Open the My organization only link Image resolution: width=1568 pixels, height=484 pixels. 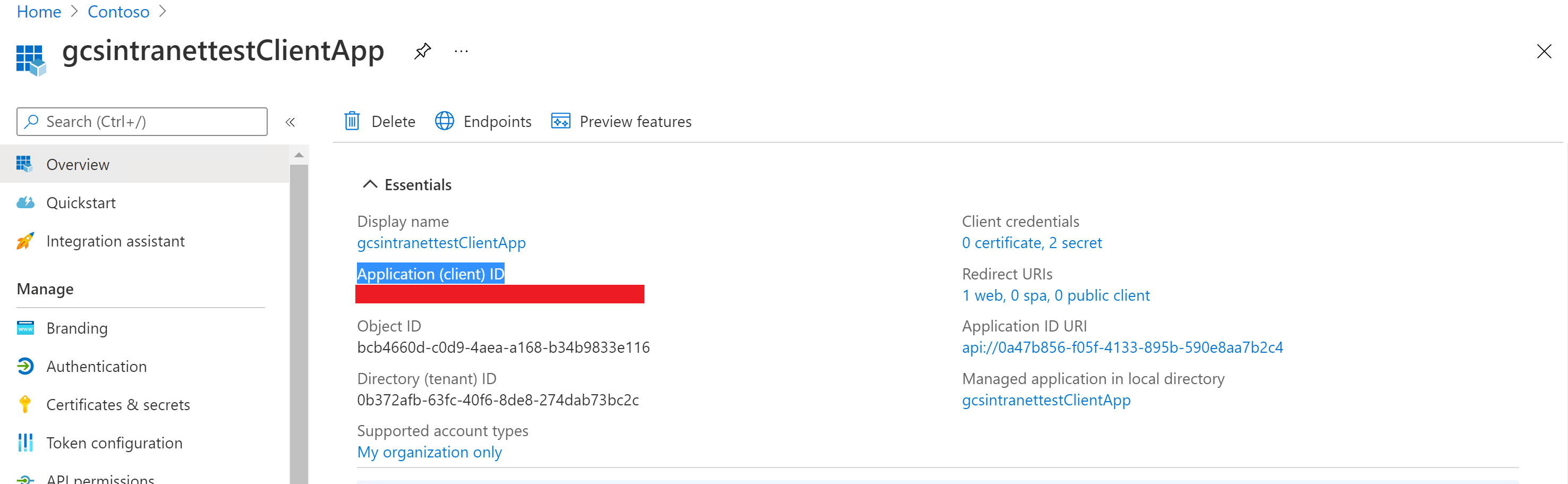point(429,452)
